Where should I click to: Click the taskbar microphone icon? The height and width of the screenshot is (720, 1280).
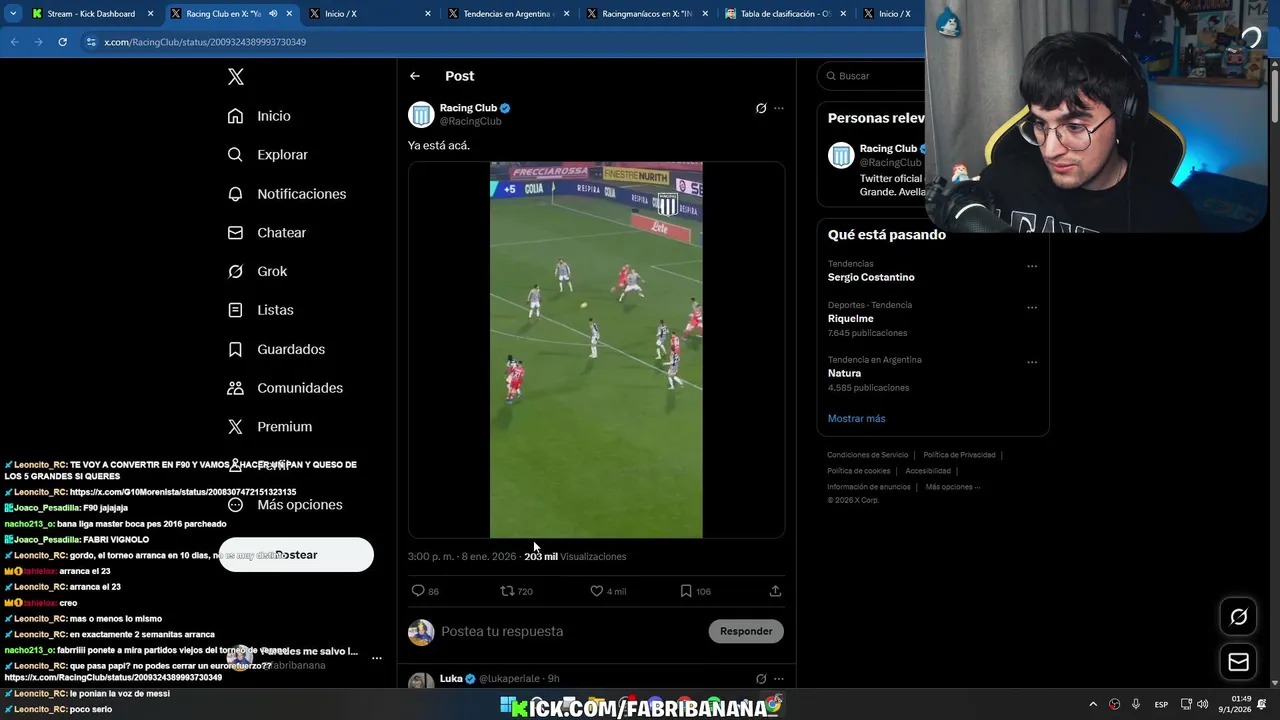point(1136,705)
